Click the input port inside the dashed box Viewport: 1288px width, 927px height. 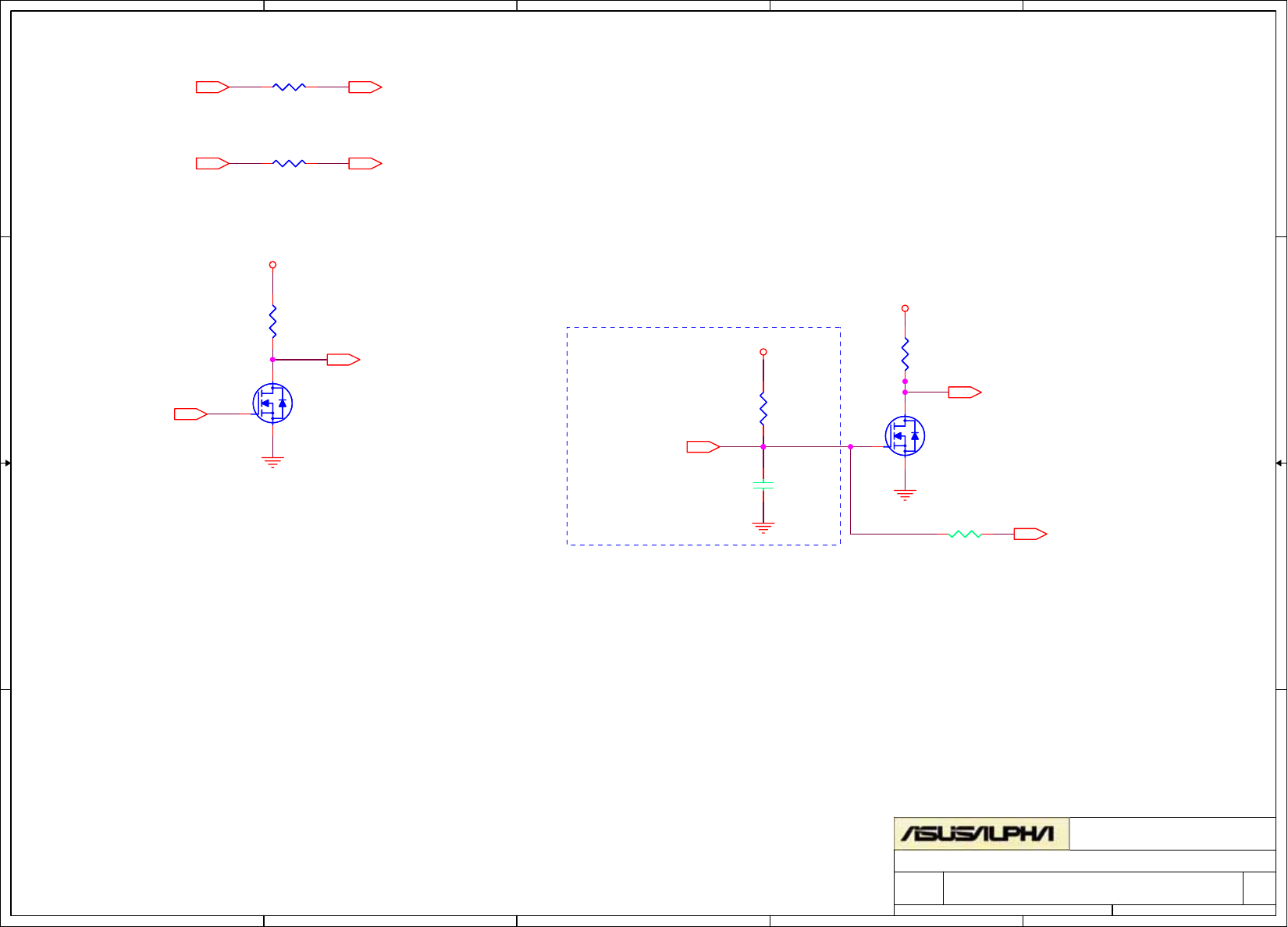pos(703,447)
